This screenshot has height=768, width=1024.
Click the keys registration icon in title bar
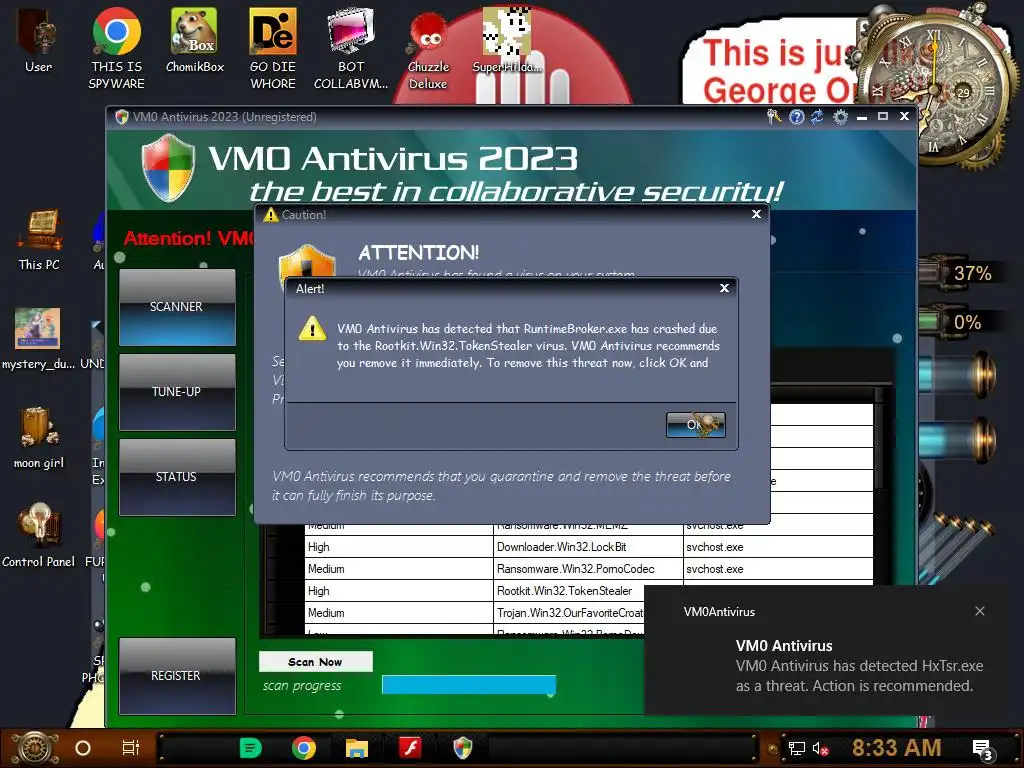coord(774,117)
